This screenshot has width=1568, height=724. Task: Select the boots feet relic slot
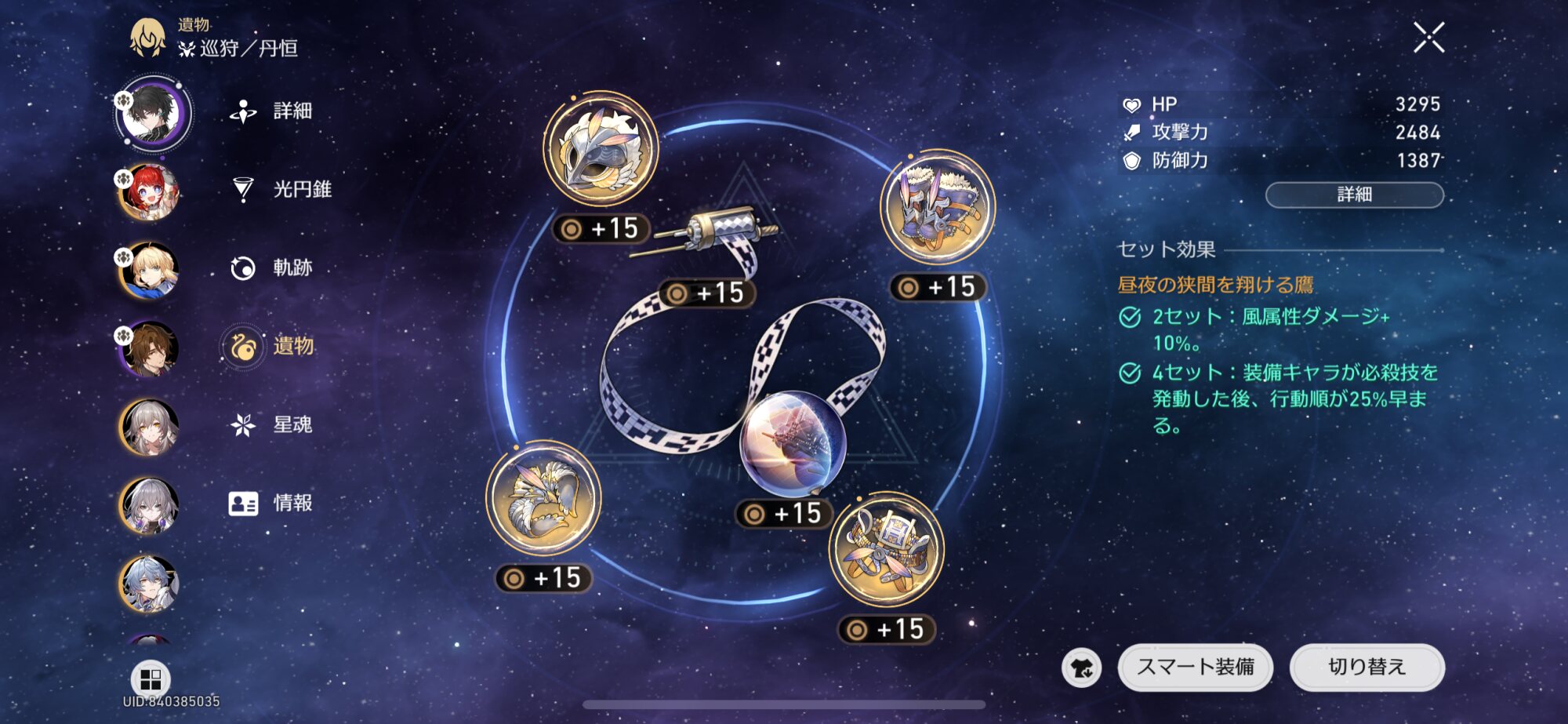938,207
